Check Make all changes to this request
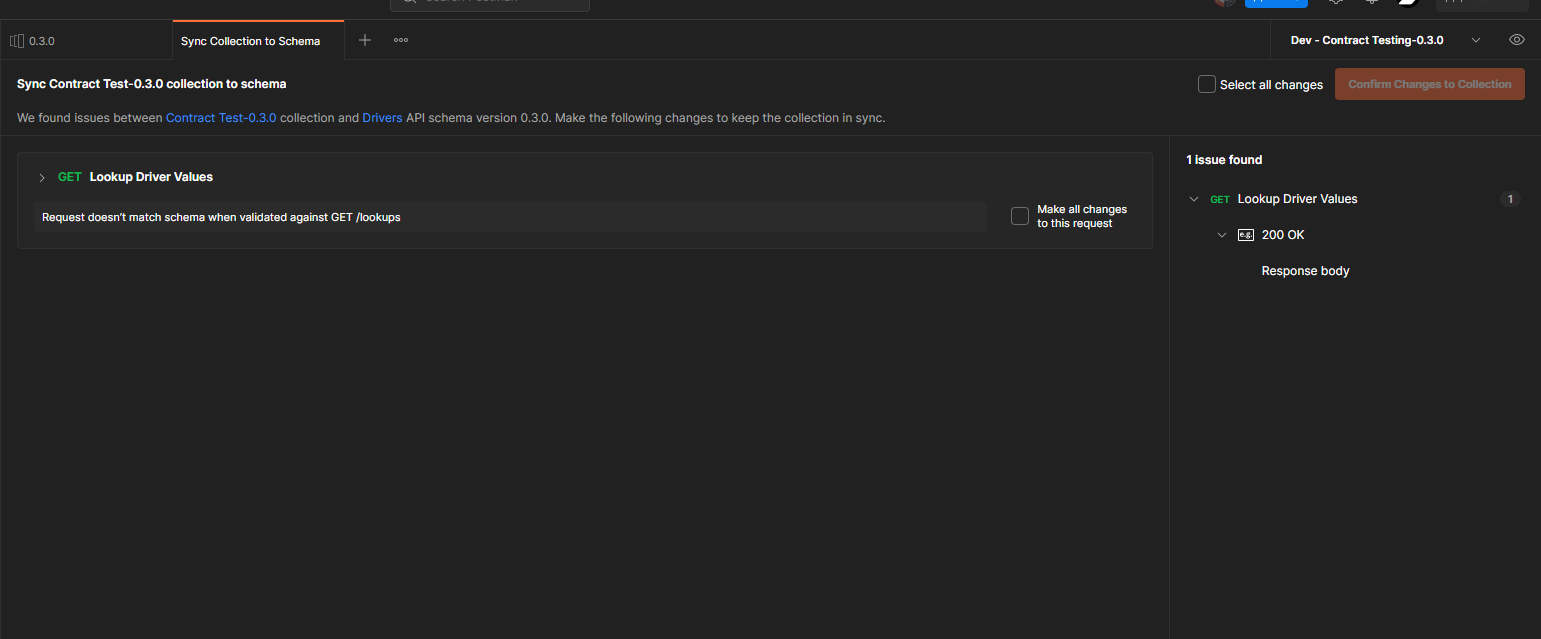The image size is (1541, 639). pos(1020,216)
